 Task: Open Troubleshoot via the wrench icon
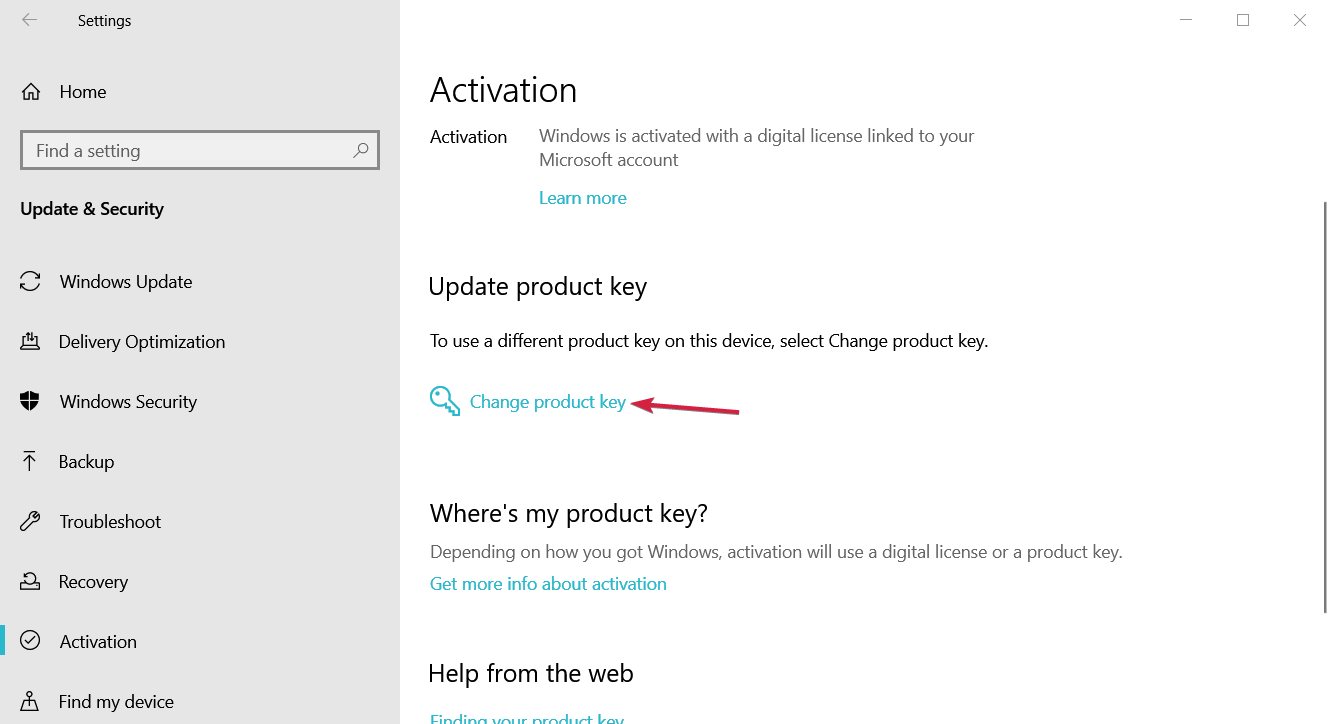coord(30,521)
